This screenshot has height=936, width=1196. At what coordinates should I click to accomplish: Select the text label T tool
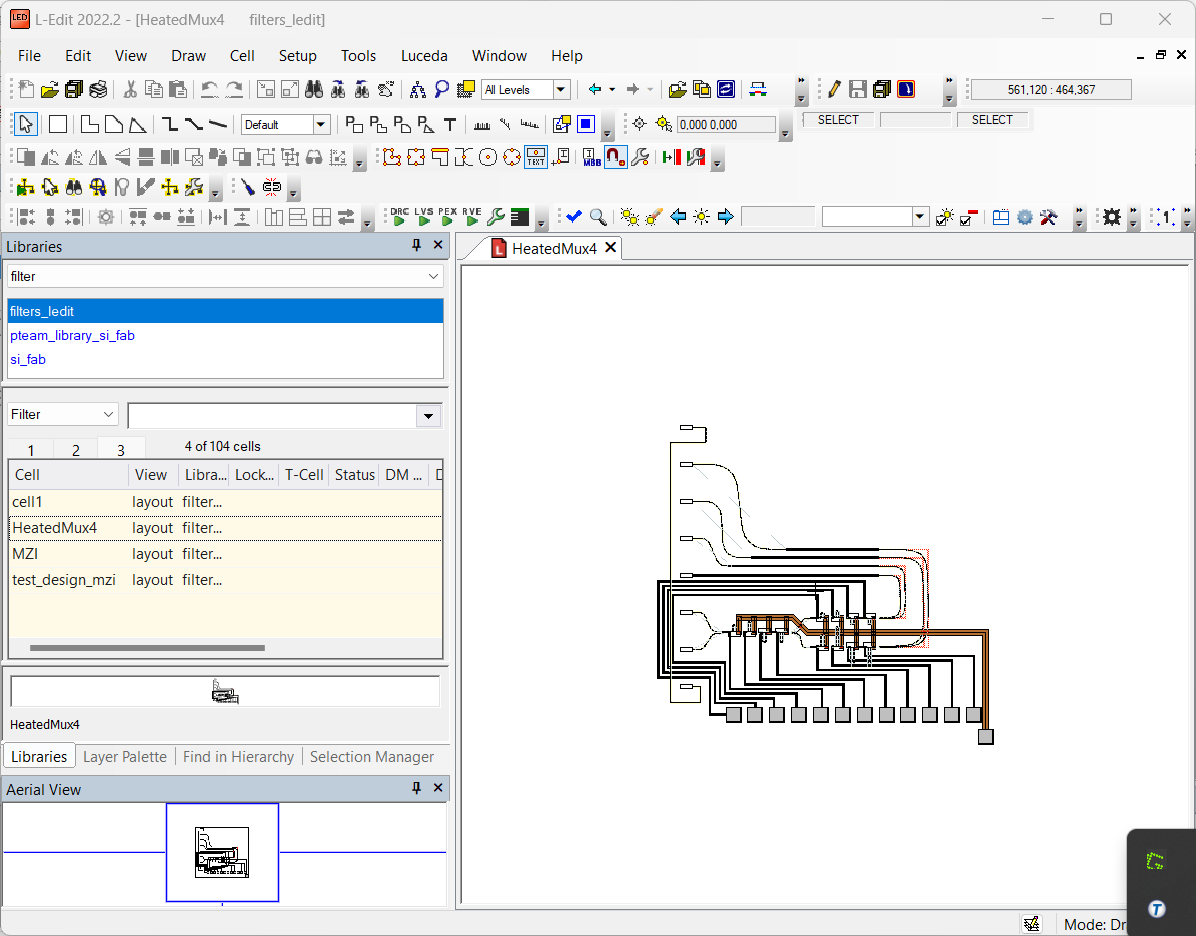click(450, 124)
